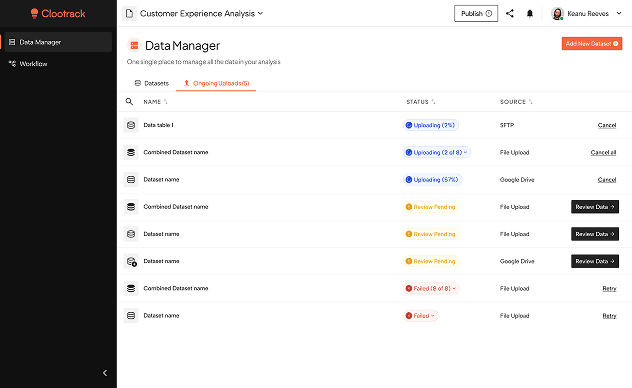Viewport: 632px width, 388px height.
Task: Click page subtitle 'One single place to manage'
Action: coord(204,62)
